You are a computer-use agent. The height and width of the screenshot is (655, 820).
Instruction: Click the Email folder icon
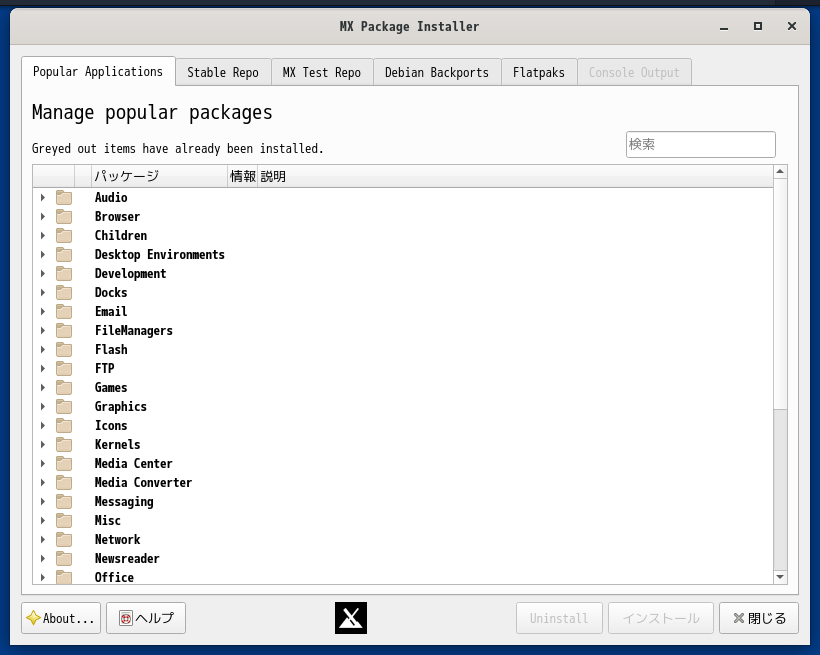click(x=64, y=312)
